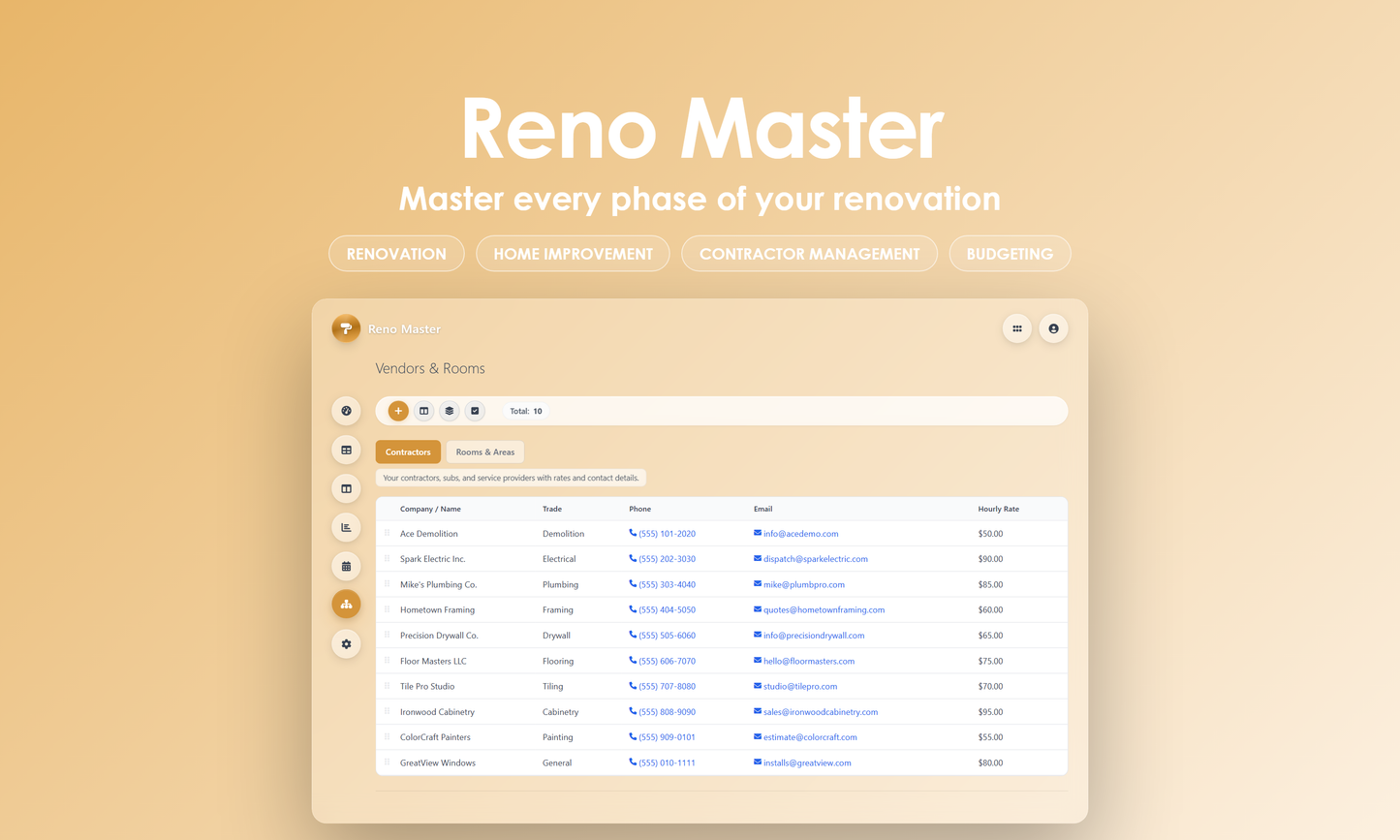Click the Trade column header

click(552, 509)
